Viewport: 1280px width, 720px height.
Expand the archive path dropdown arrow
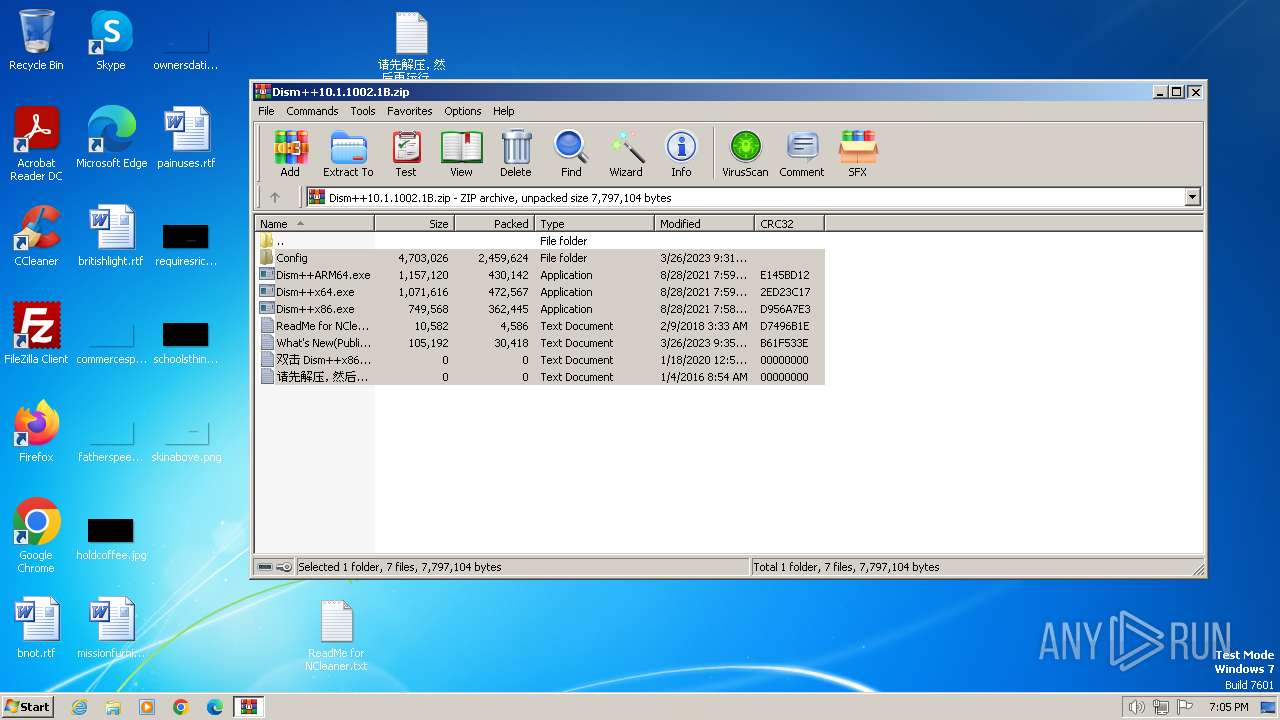click(1192, 198)
